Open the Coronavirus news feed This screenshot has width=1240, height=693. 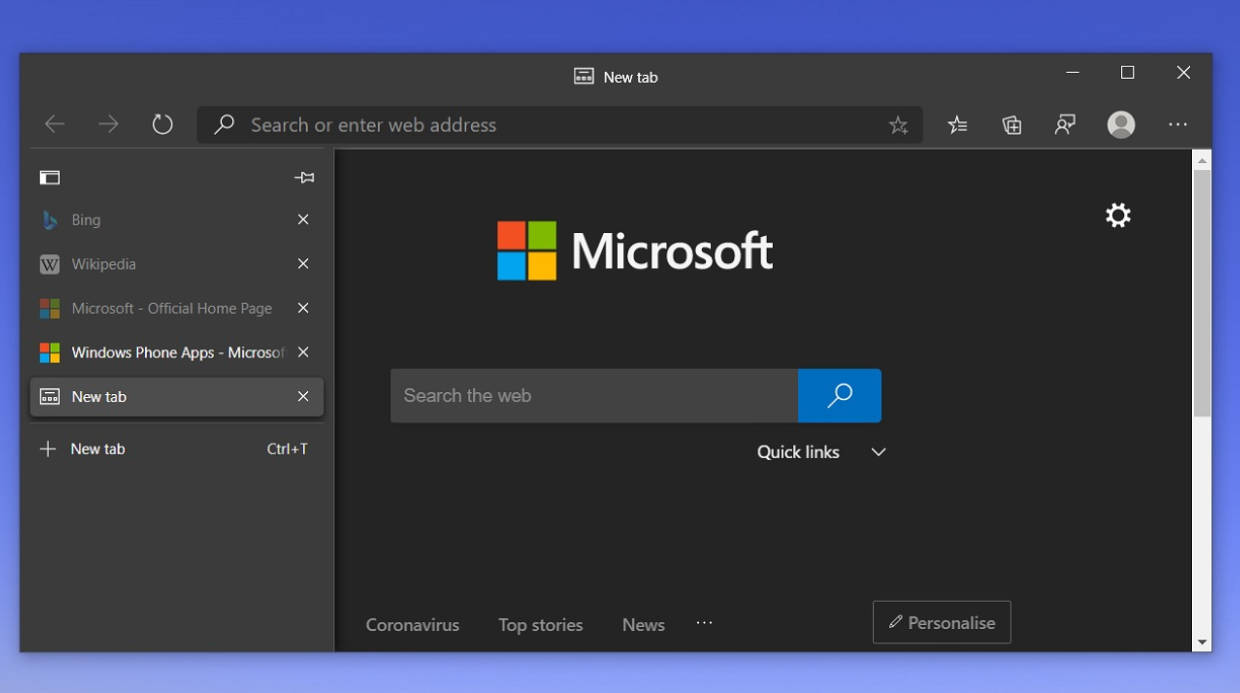[412, 625]
